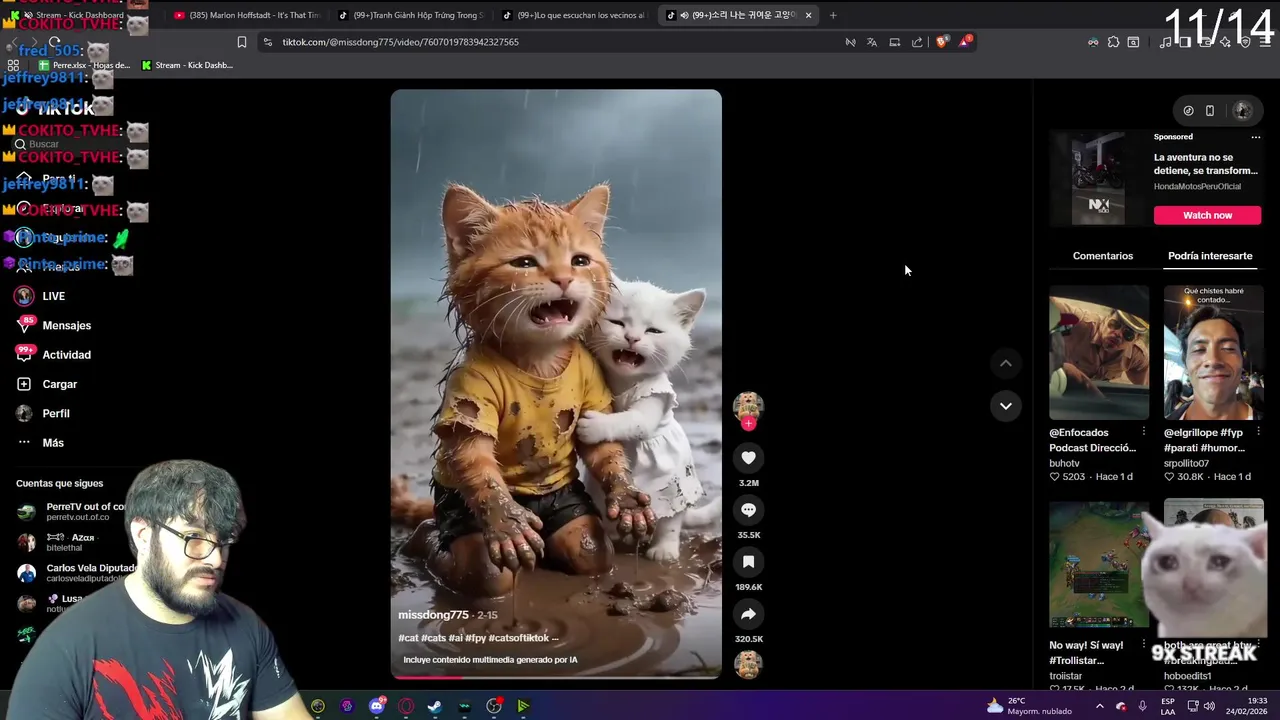Open profile avatar in top-right pill
The height and width of the screenshot is (720, 1280).
[x=1243, y=111]
